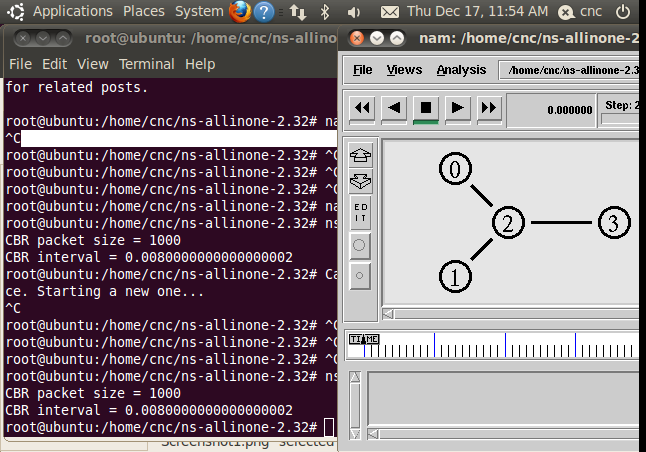Viewport: 646px width, 452px height.
Task: Open the Analysis menu in nam
Action: (x=461, y=70)
